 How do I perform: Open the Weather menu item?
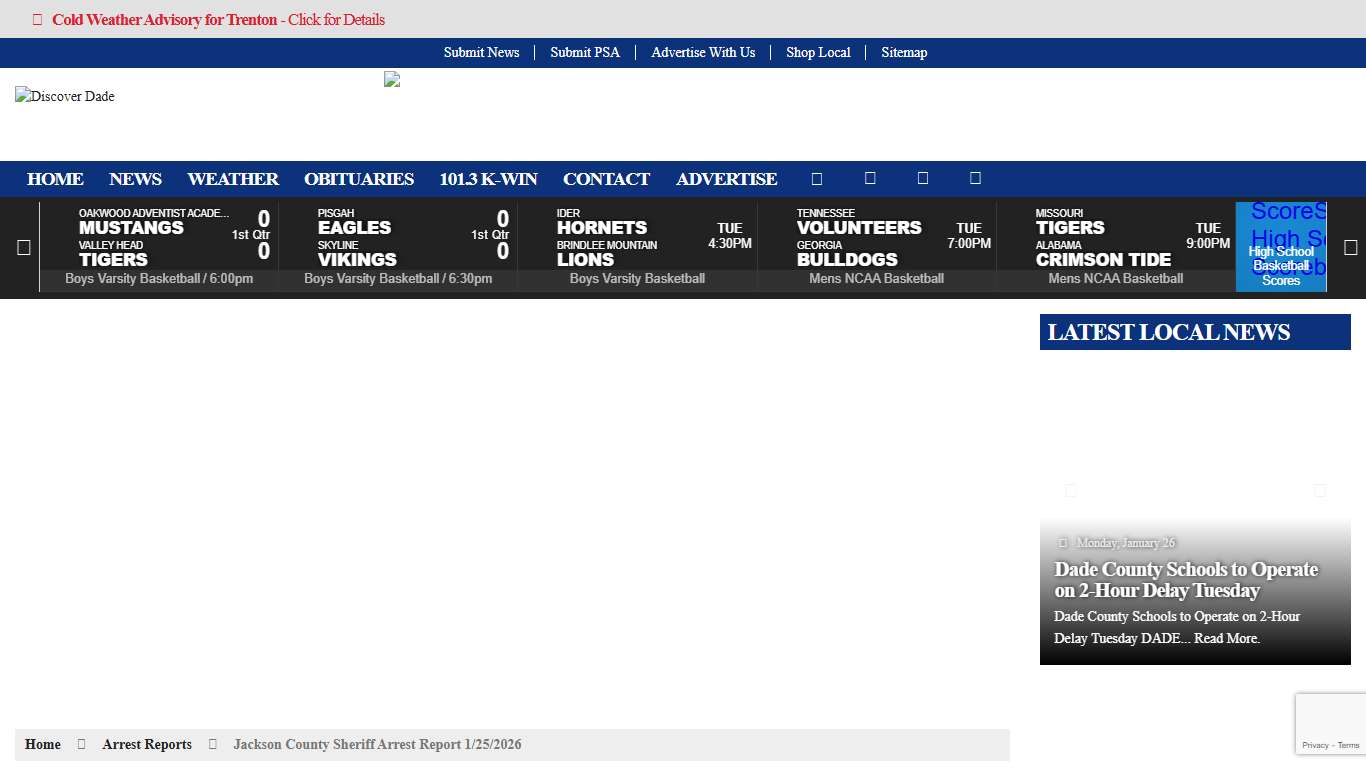click(x=233, y=179)
